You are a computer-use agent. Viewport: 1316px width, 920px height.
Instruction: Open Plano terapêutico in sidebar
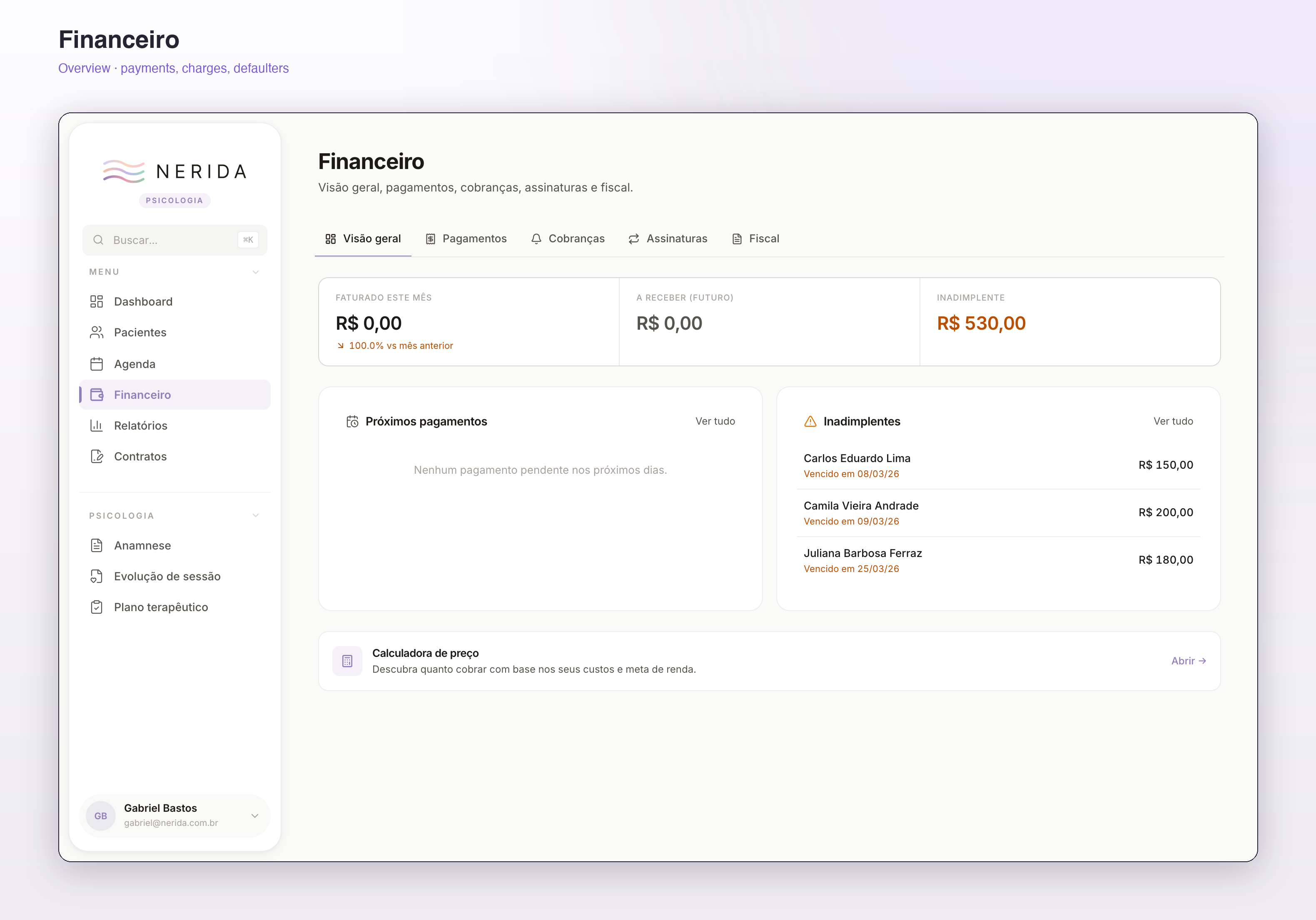click(x=175, y=607)
